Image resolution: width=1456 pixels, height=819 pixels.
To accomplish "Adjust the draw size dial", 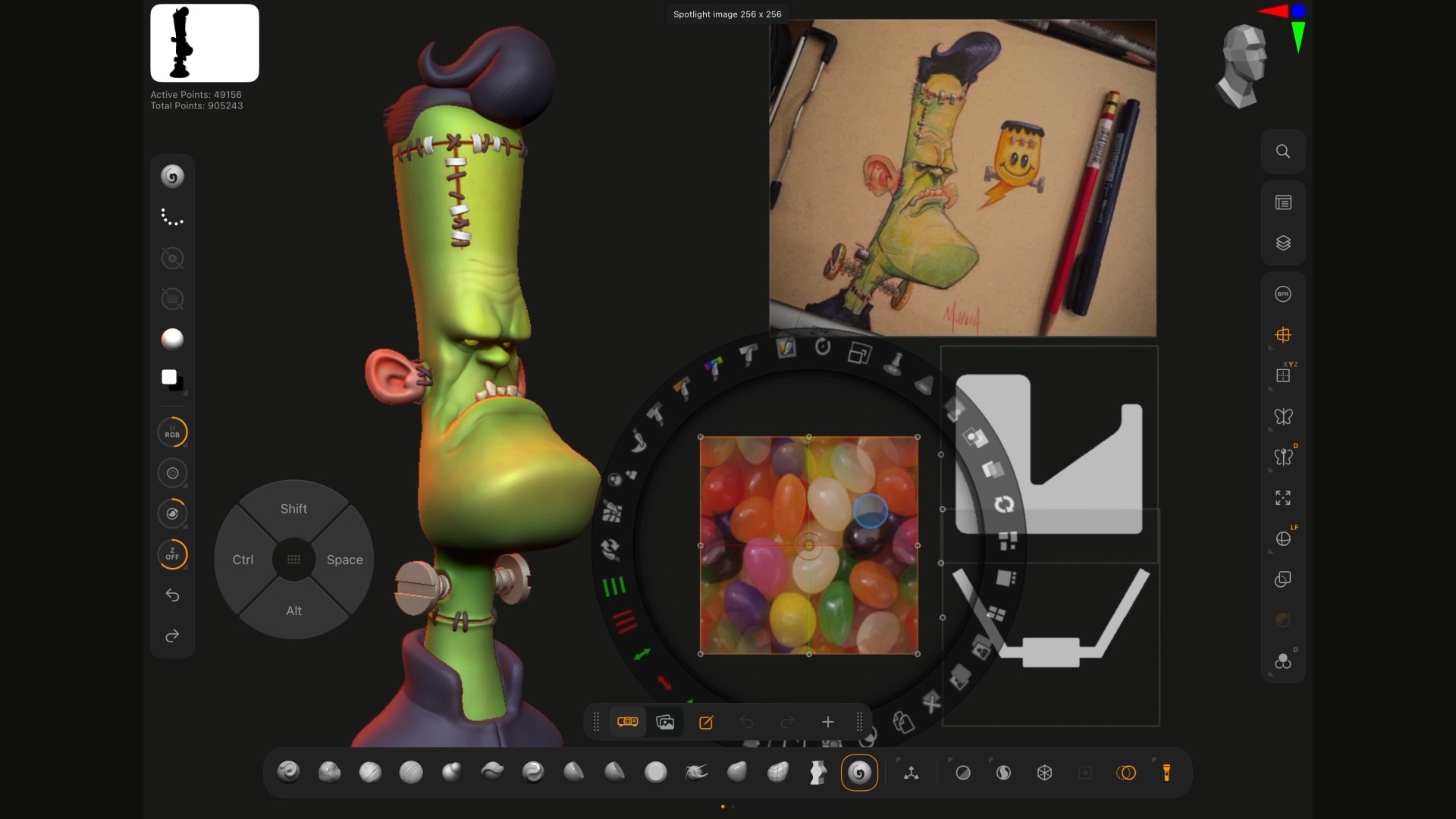I will coord(172,513).
